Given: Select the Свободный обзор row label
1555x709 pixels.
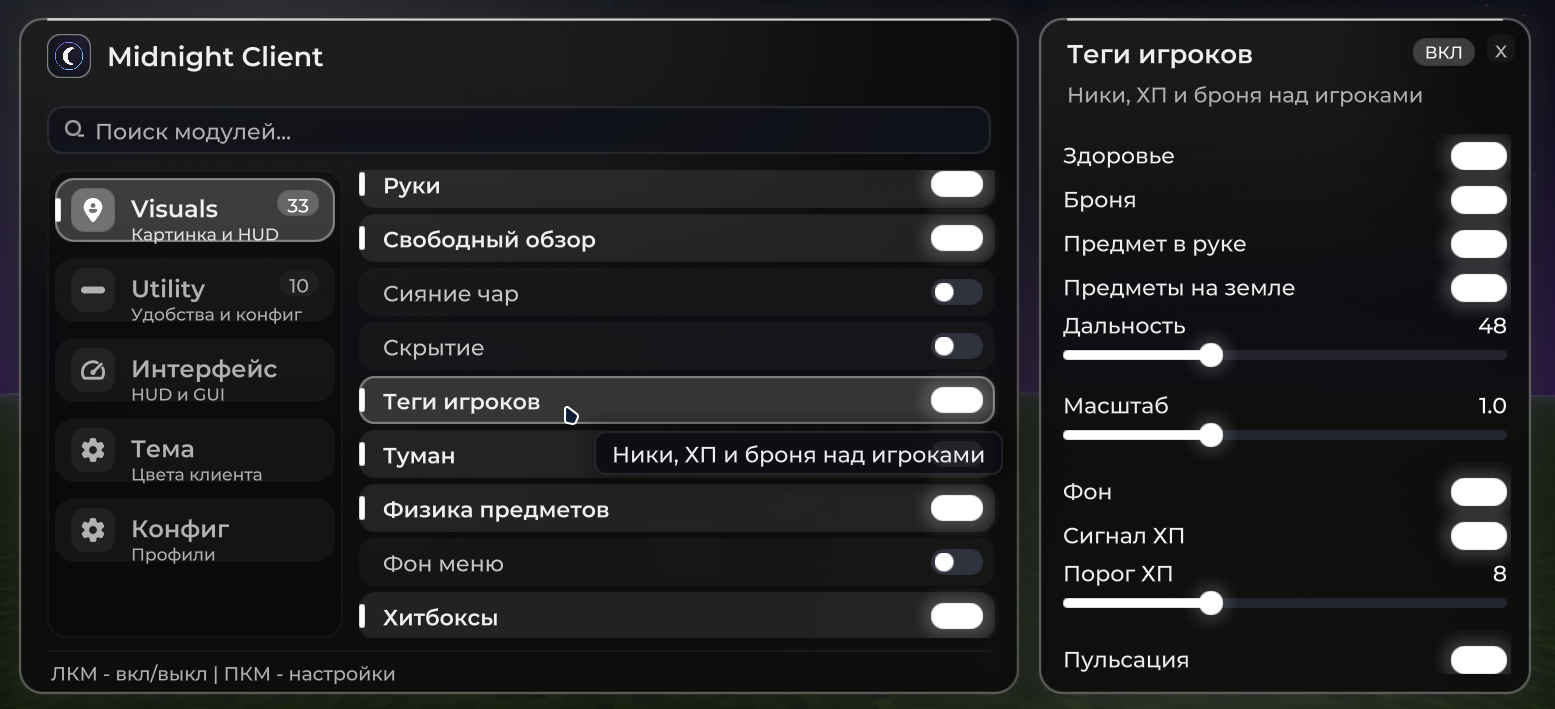Looking at the screenshot, I should 489,240.
